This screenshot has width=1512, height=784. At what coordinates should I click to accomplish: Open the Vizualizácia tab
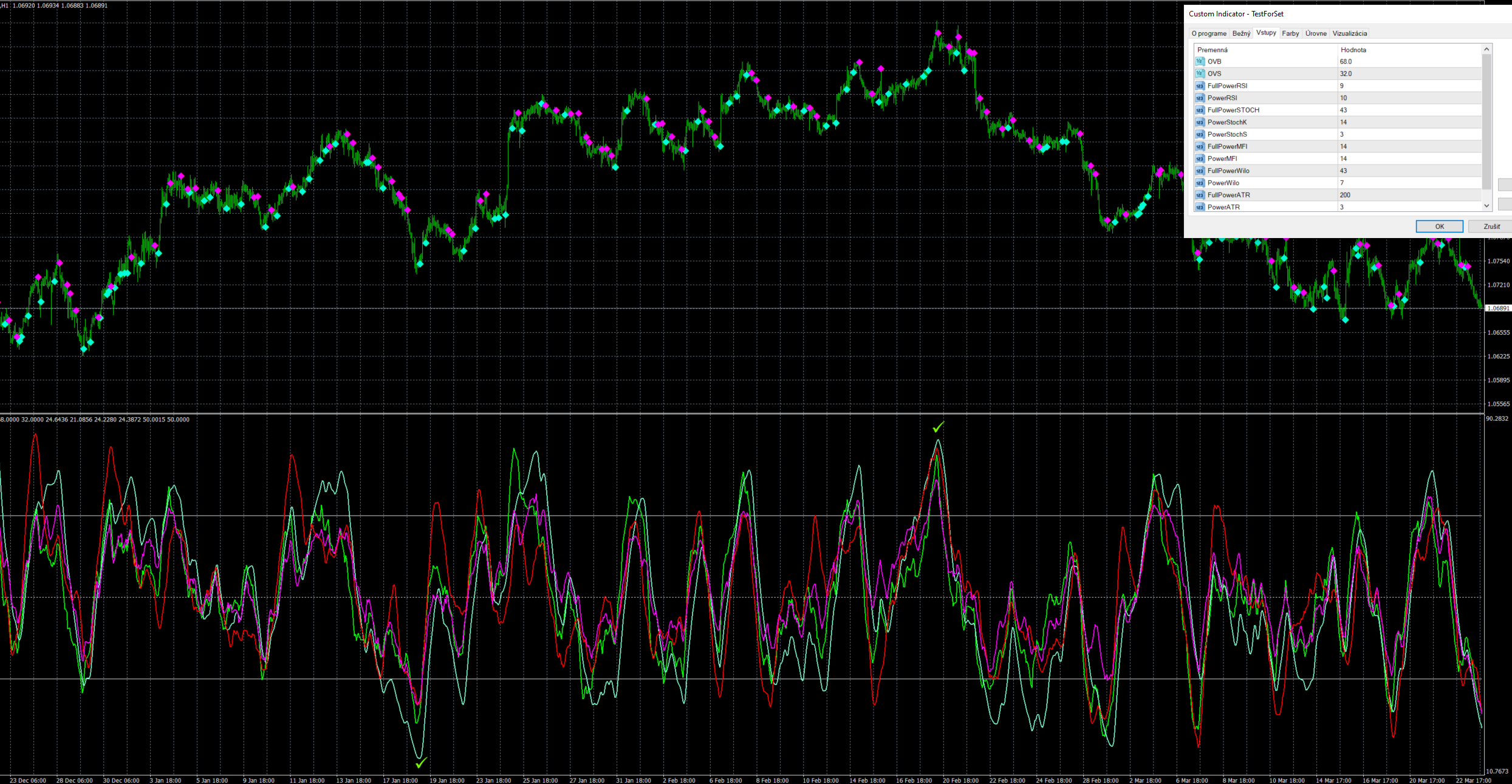click(1349, 33)
